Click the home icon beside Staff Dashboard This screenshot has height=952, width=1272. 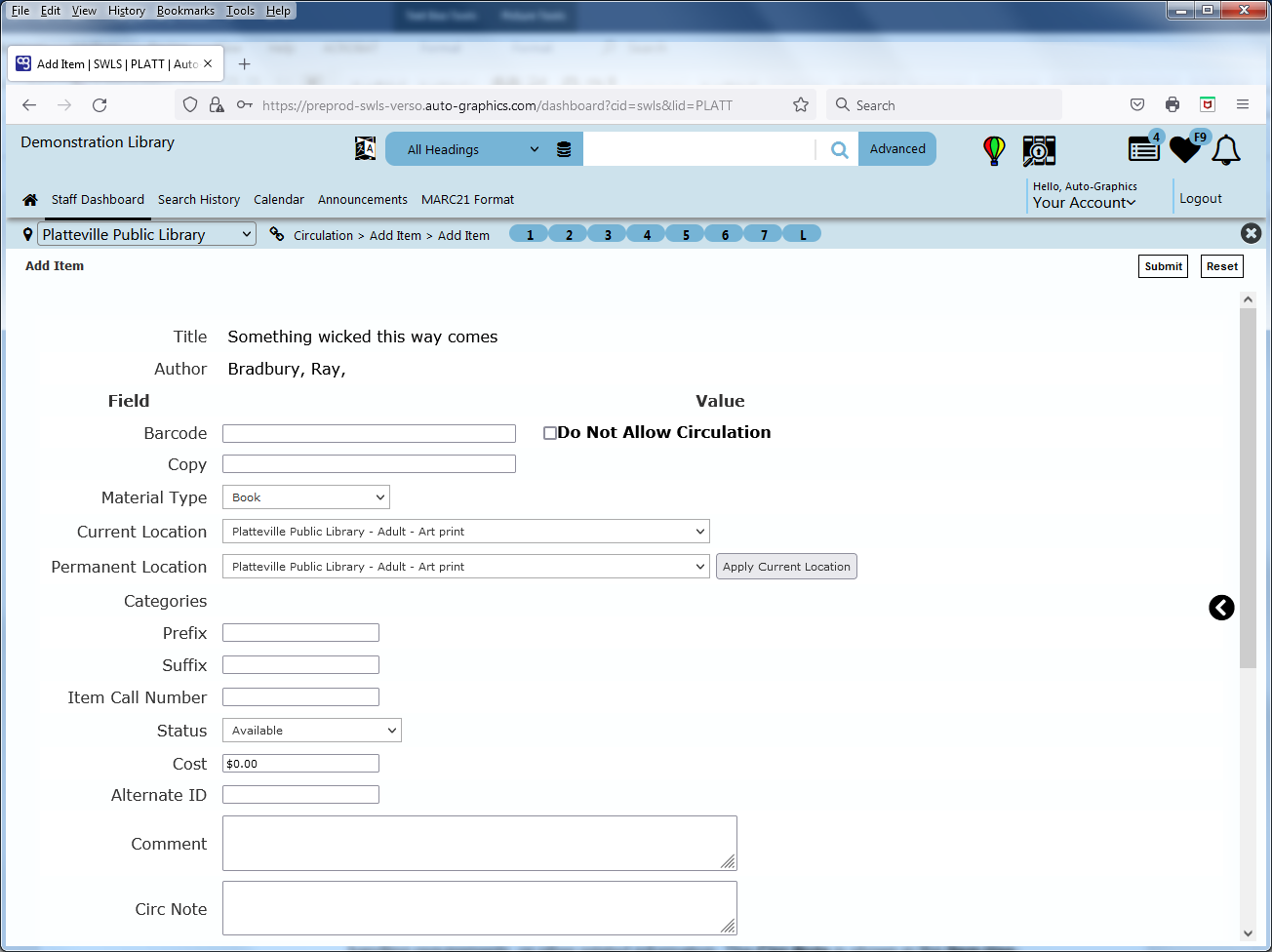click(30, 200)
